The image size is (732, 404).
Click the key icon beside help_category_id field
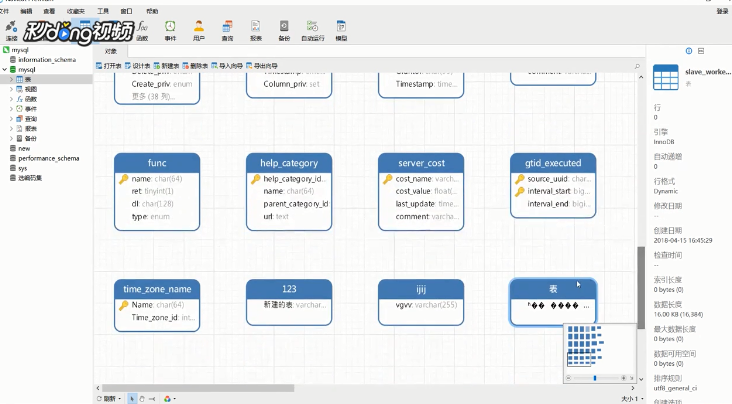(255, 179)
